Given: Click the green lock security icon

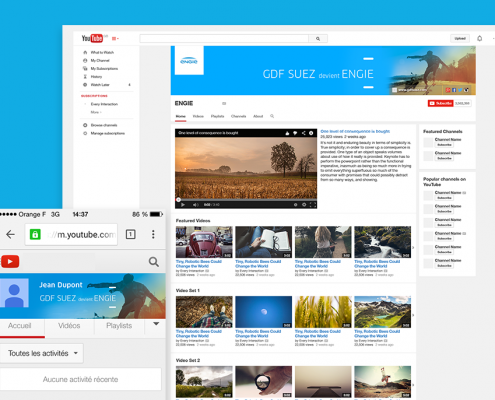Looking at the screenshot, I should tap(35, 235).
